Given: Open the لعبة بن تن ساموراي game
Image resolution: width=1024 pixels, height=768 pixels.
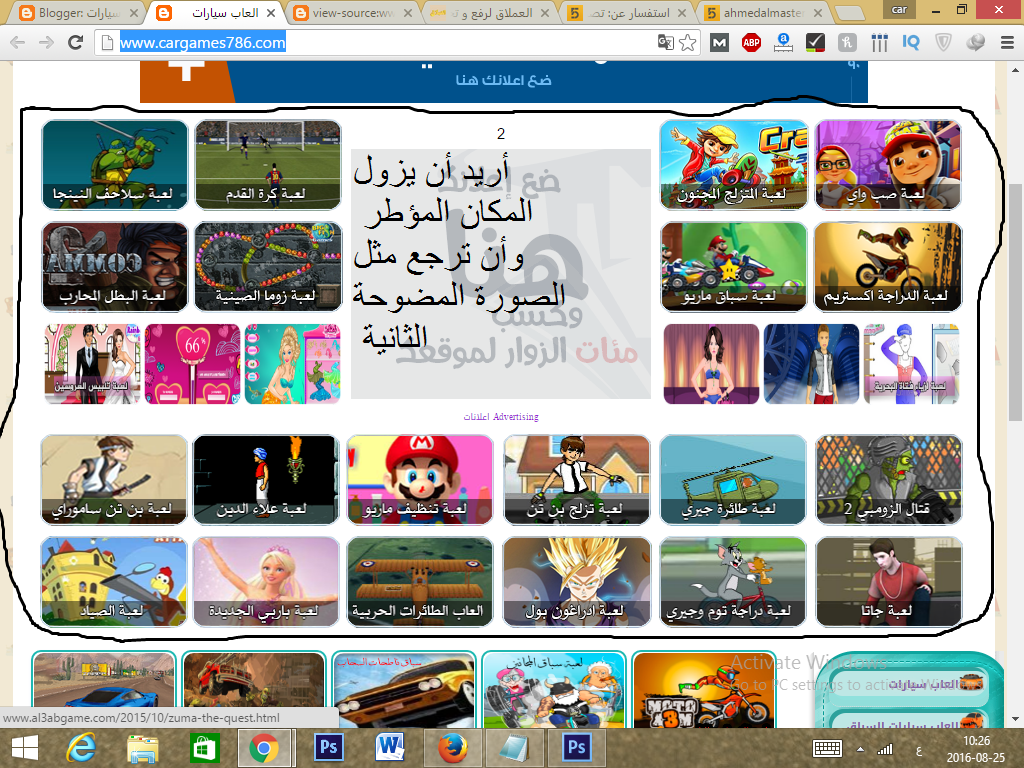Looking at the screenshot, I should [x=114, y=480].
